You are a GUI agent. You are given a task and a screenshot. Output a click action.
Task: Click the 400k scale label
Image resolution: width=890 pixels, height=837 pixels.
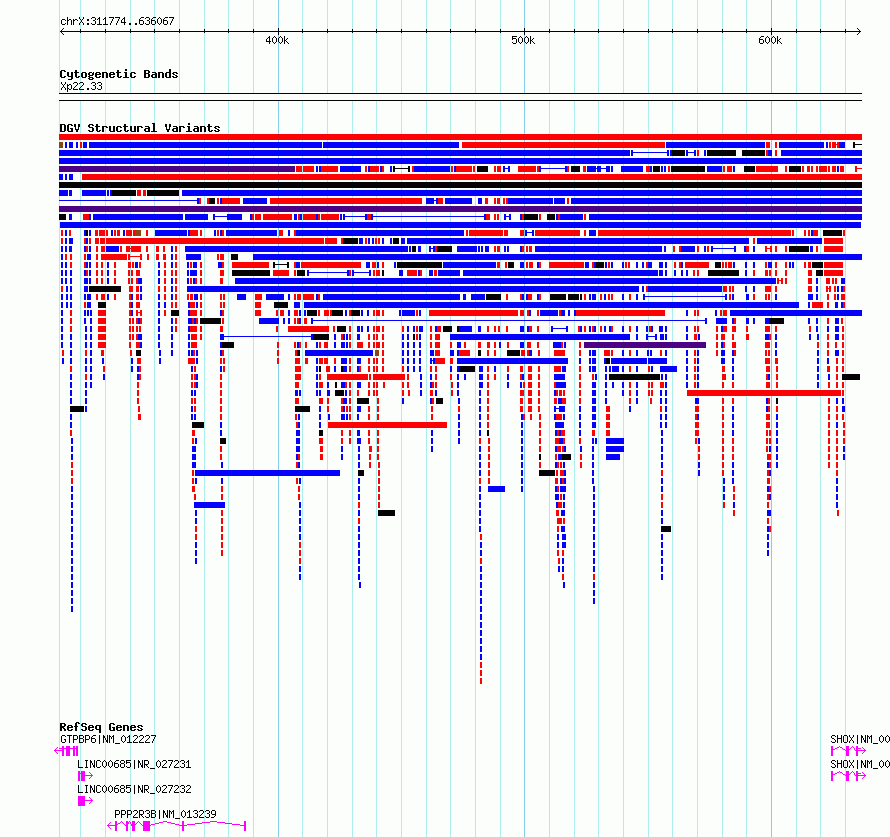277,40
